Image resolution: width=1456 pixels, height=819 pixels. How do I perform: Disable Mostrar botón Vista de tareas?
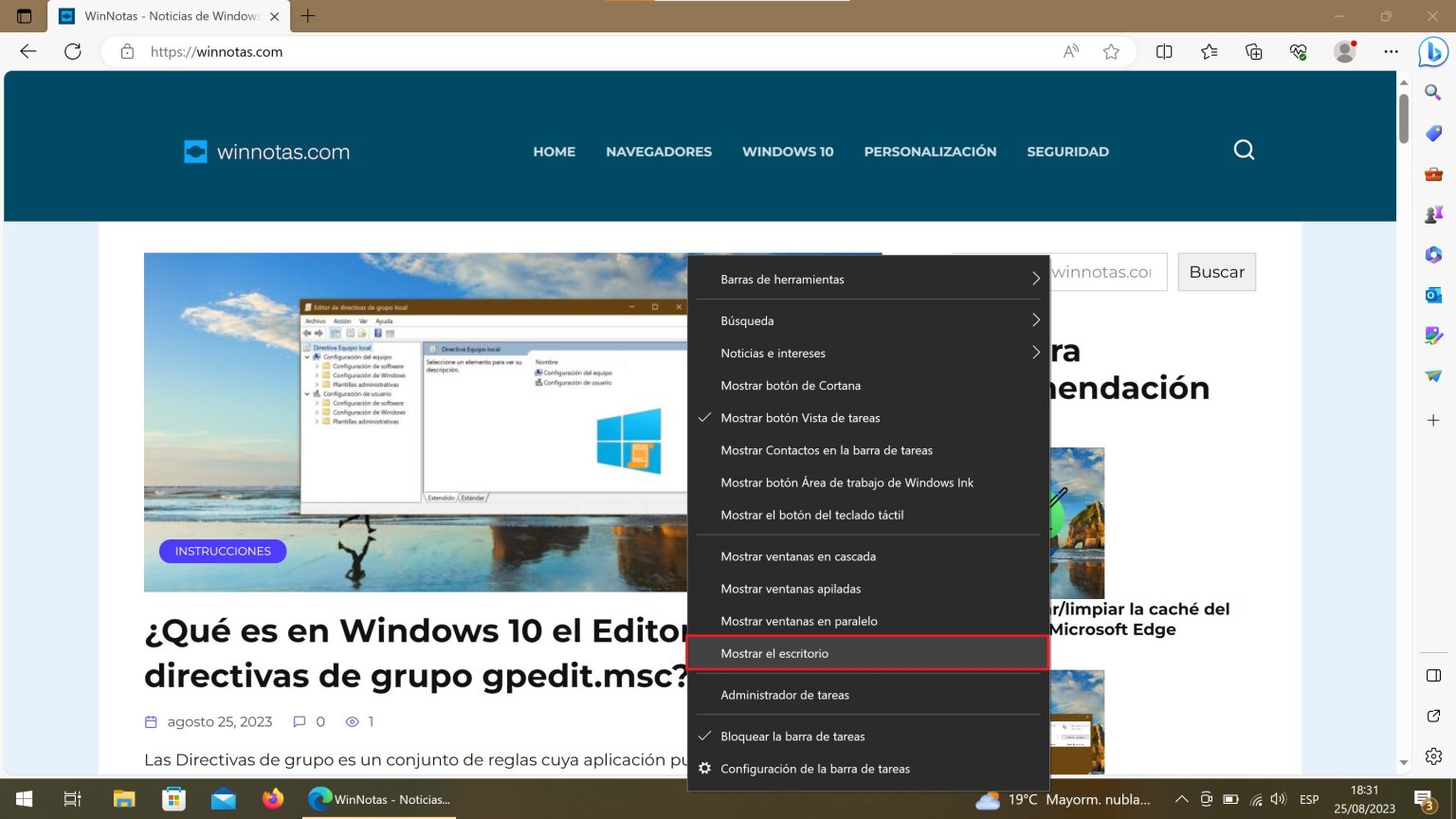(801, 418)
